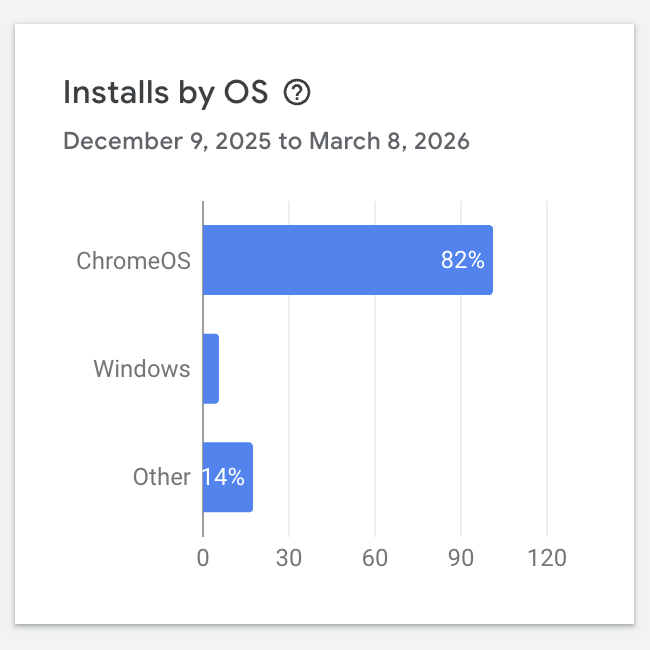Click the Other category bar
This screenshot has width=650, height=650.
coord(228,477)
